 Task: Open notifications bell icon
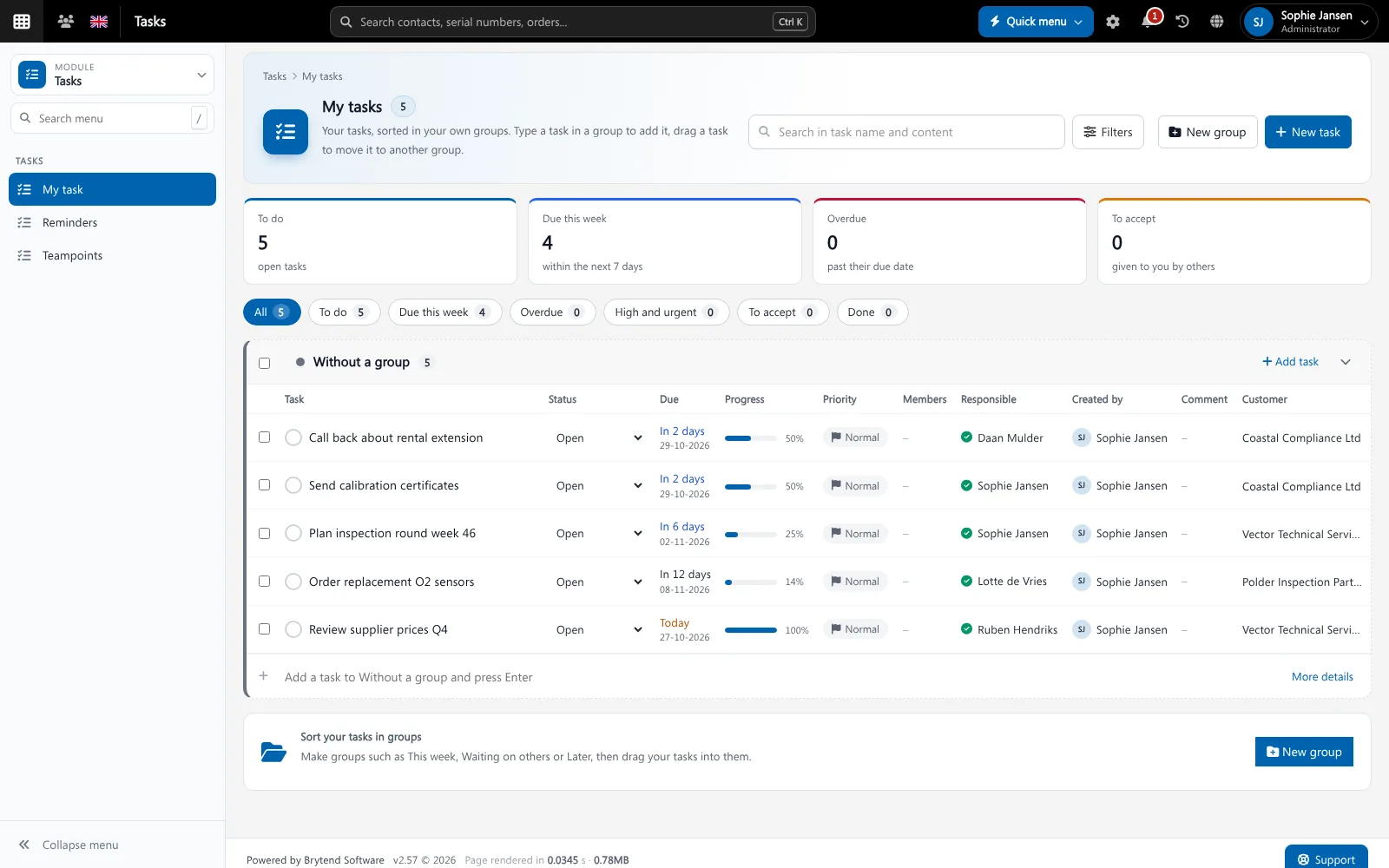1148,22
